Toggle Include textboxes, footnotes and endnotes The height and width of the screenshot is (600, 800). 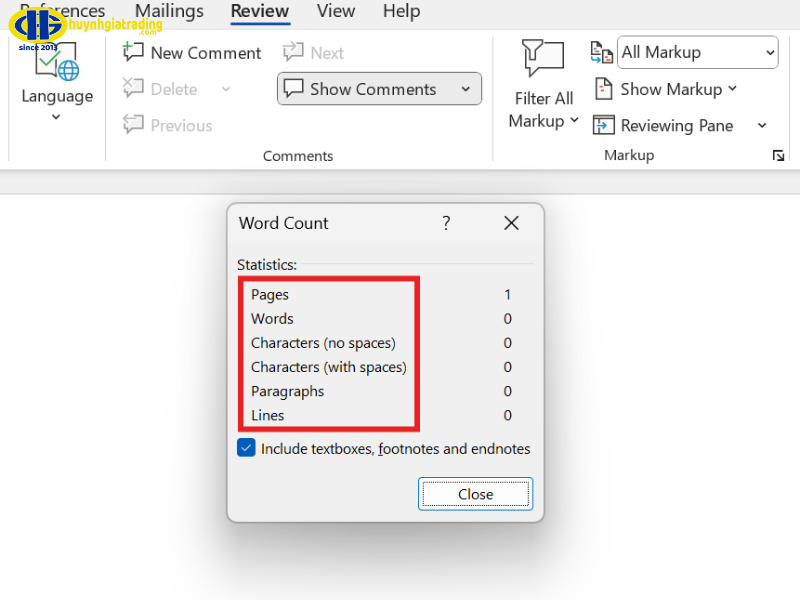246,447
